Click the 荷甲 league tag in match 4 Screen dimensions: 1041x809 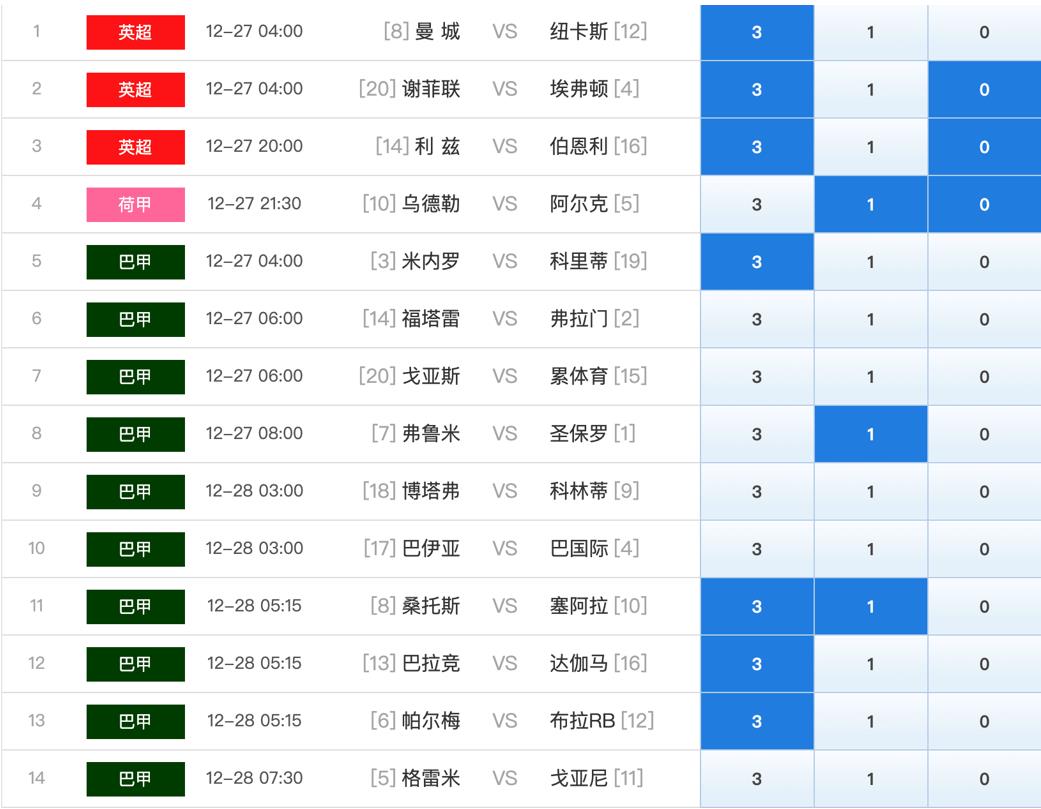coord(135,204)
